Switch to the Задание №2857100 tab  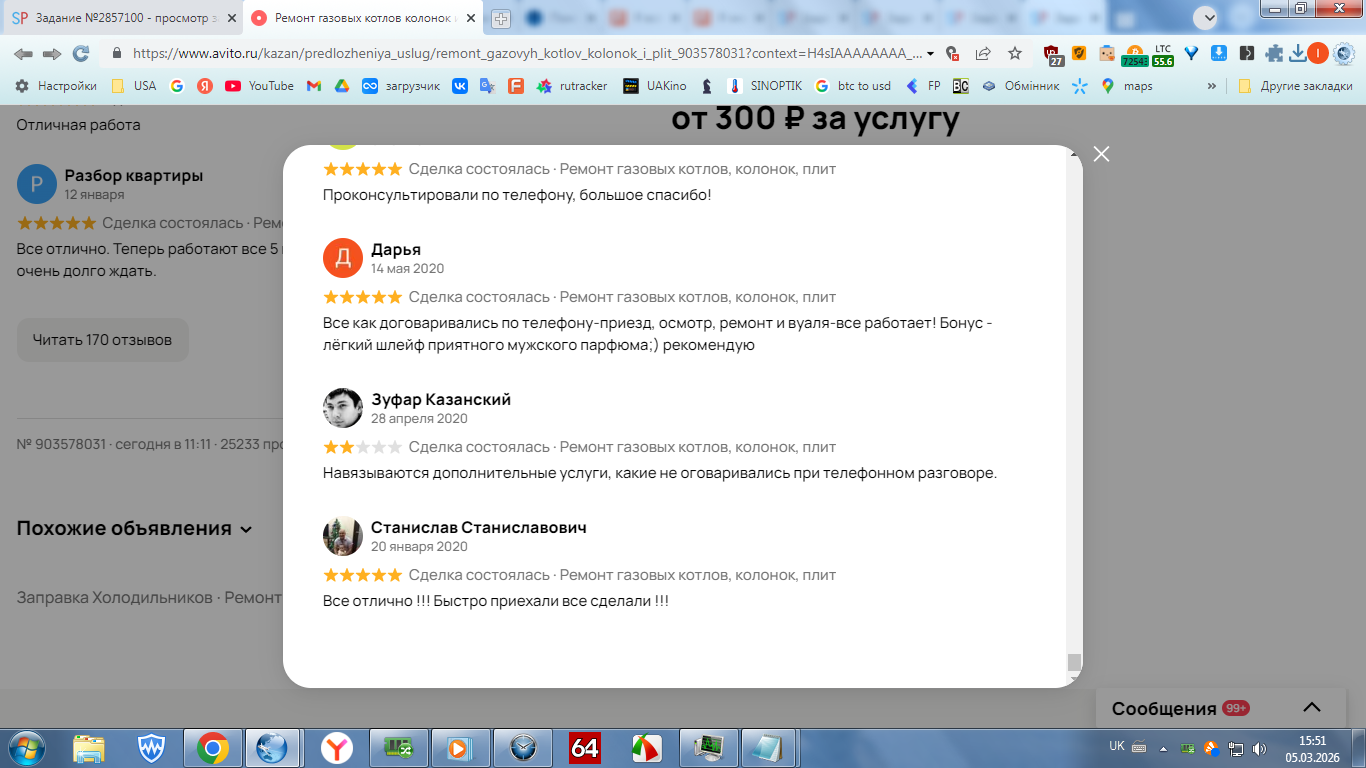tap(122, 18)
